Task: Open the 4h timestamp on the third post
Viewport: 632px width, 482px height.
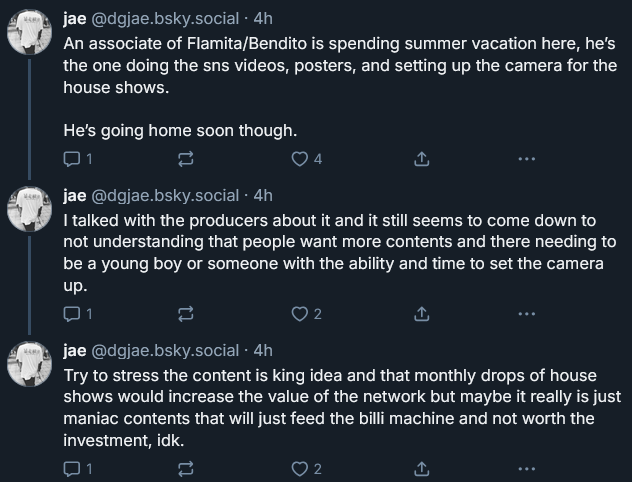Action: [x=263, y=350]
